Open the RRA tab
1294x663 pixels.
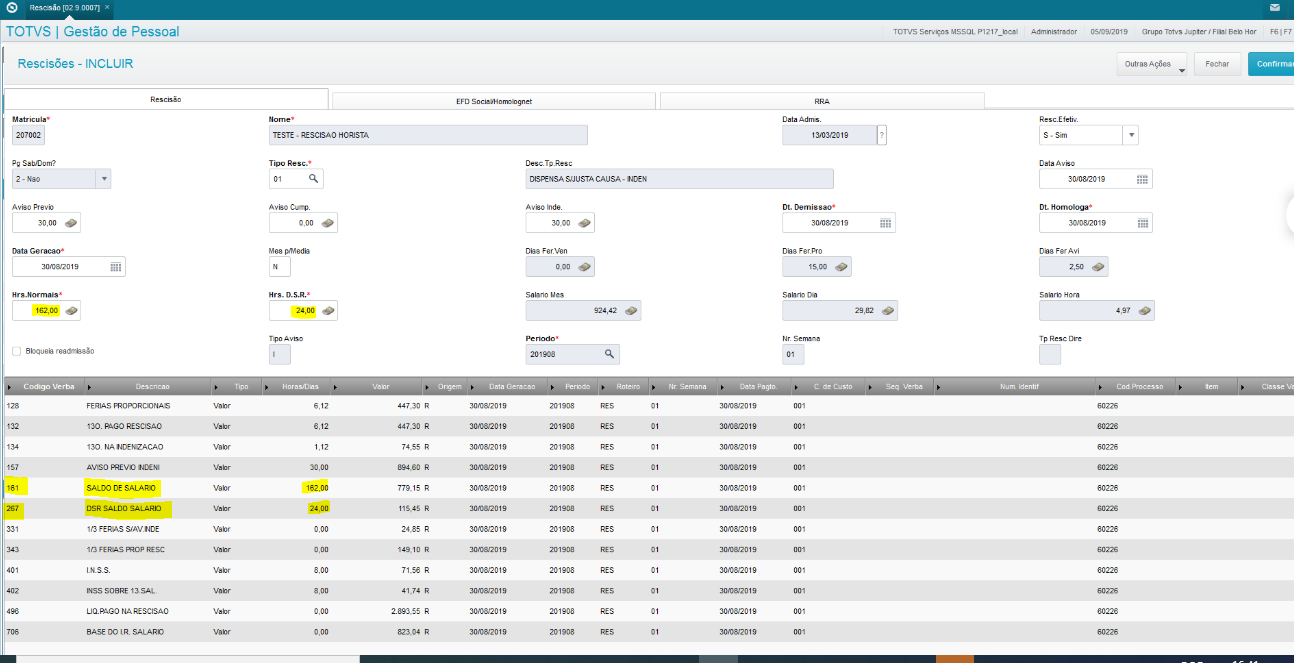[822, 101]
